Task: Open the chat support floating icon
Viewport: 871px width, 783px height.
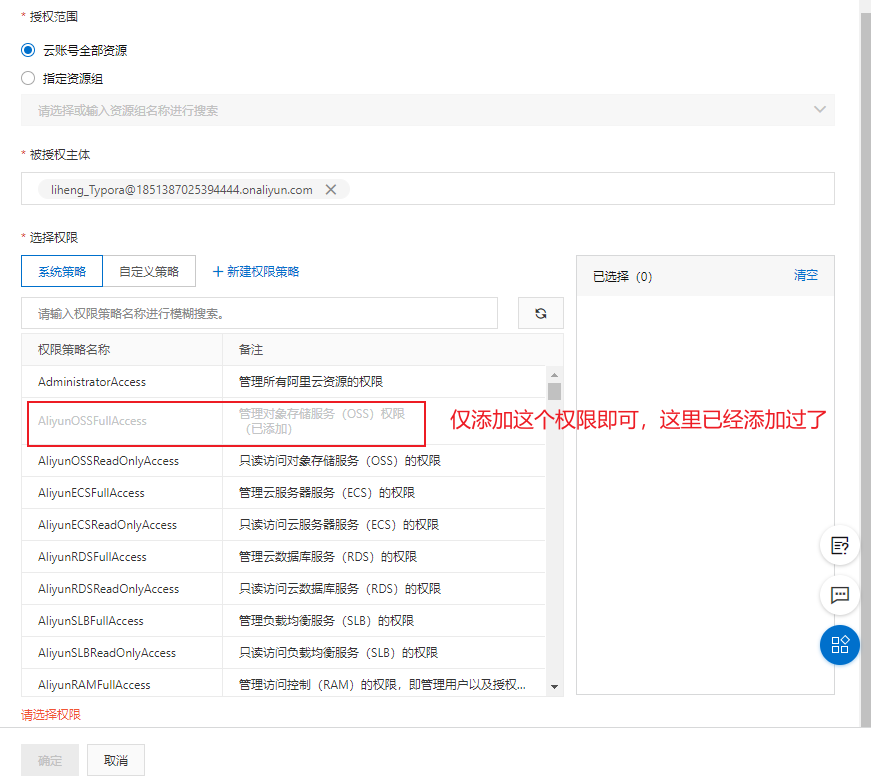Action: [839, 595]
